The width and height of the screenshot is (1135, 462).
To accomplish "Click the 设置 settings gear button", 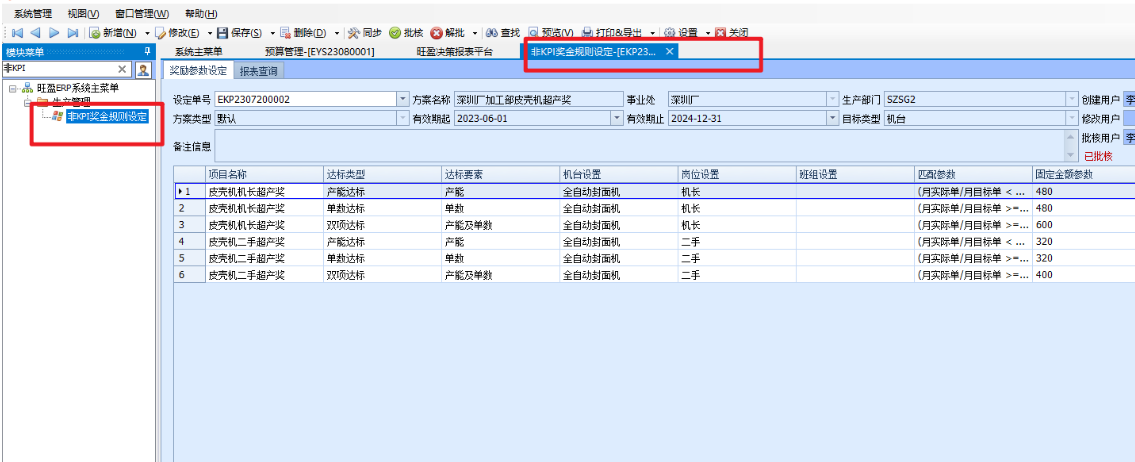I will [680, 33].
